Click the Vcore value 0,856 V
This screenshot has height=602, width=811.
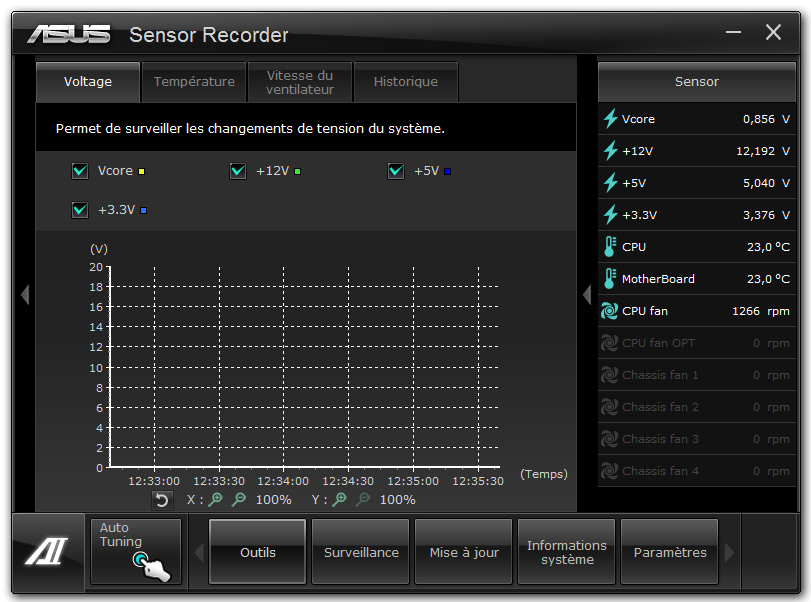(x=767, y=119)
